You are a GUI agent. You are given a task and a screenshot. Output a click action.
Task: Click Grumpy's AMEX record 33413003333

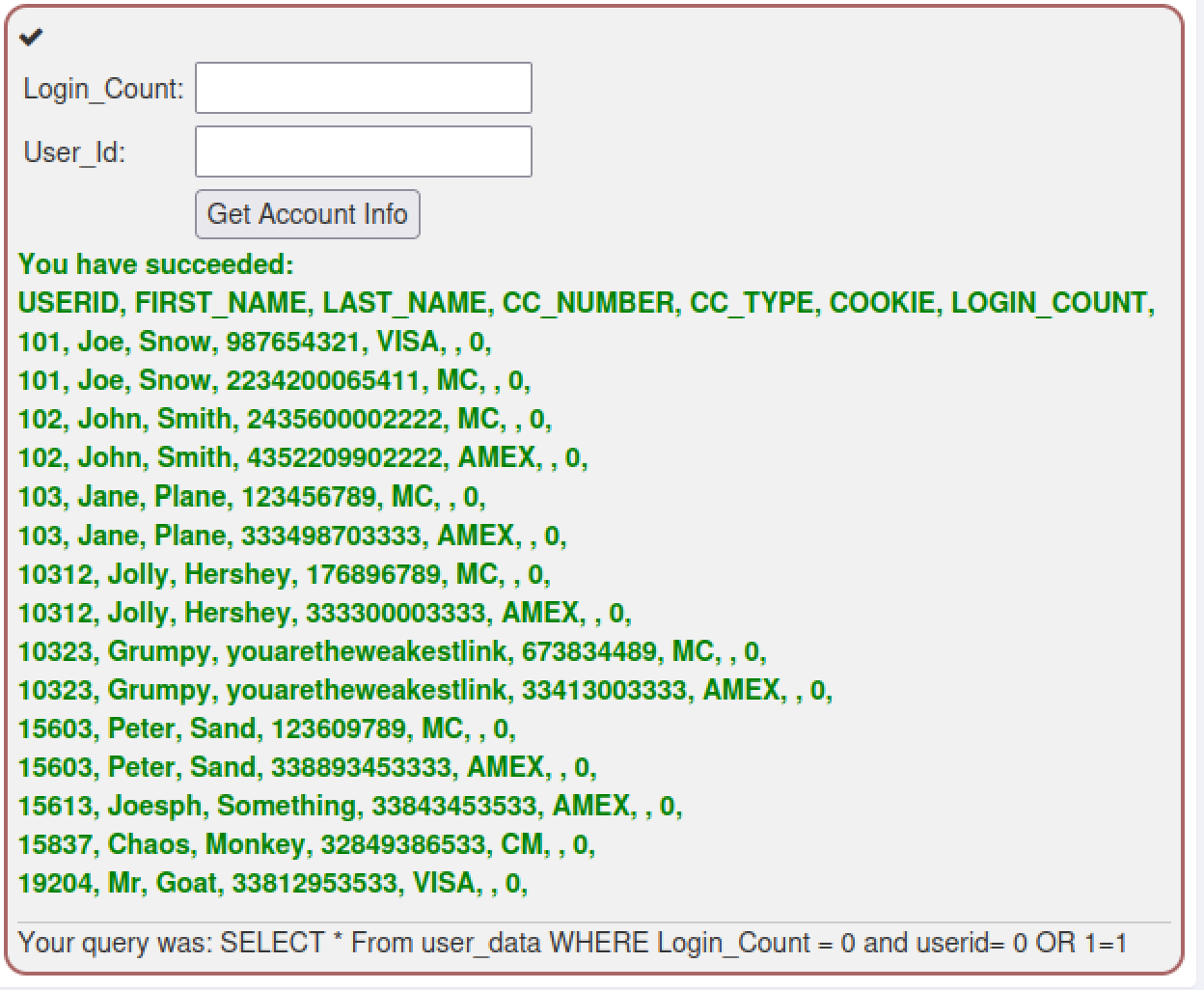[x=424, y=690]
